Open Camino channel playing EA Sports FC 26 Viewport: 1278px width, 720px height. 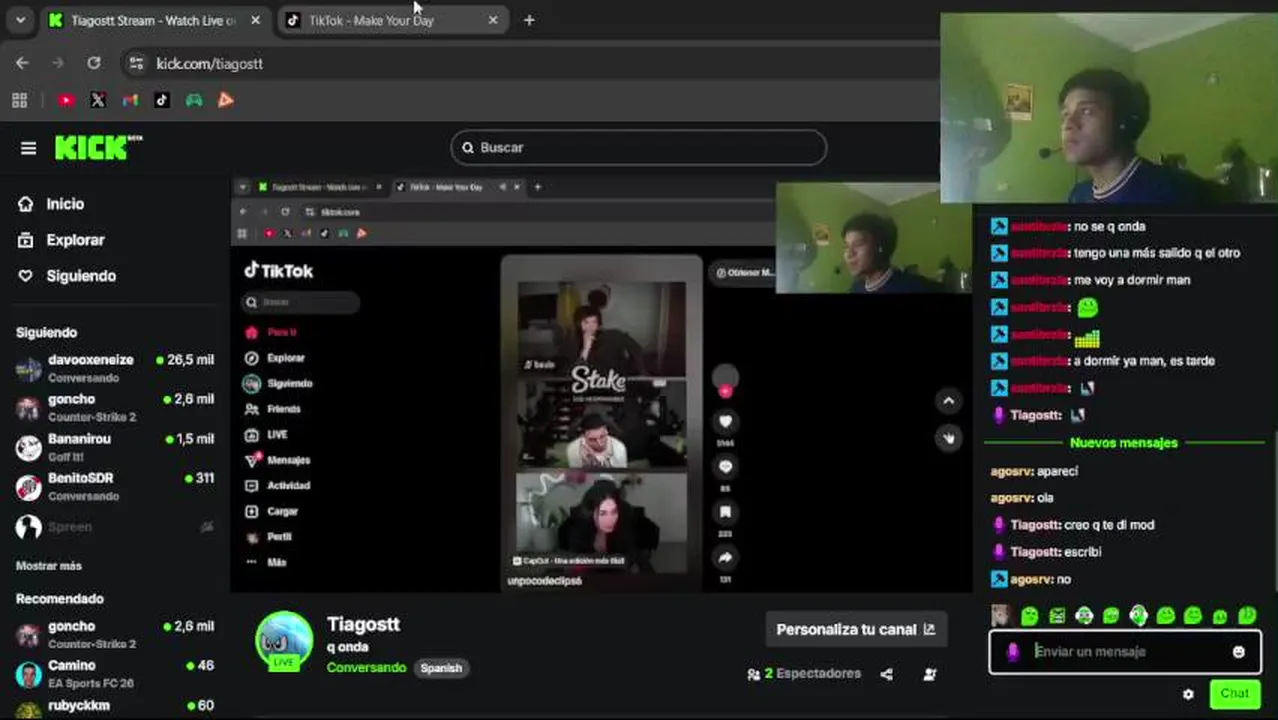115,673
